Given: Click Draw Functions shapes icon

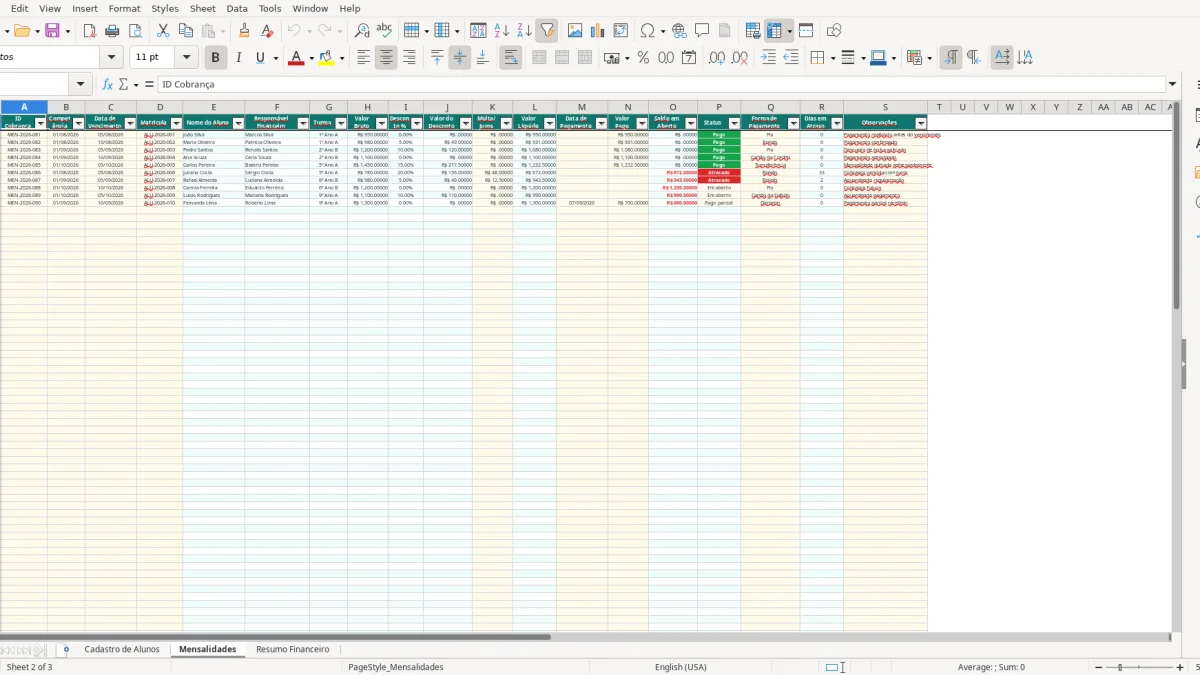Looking at the screenshot, I should coord(834,30).
